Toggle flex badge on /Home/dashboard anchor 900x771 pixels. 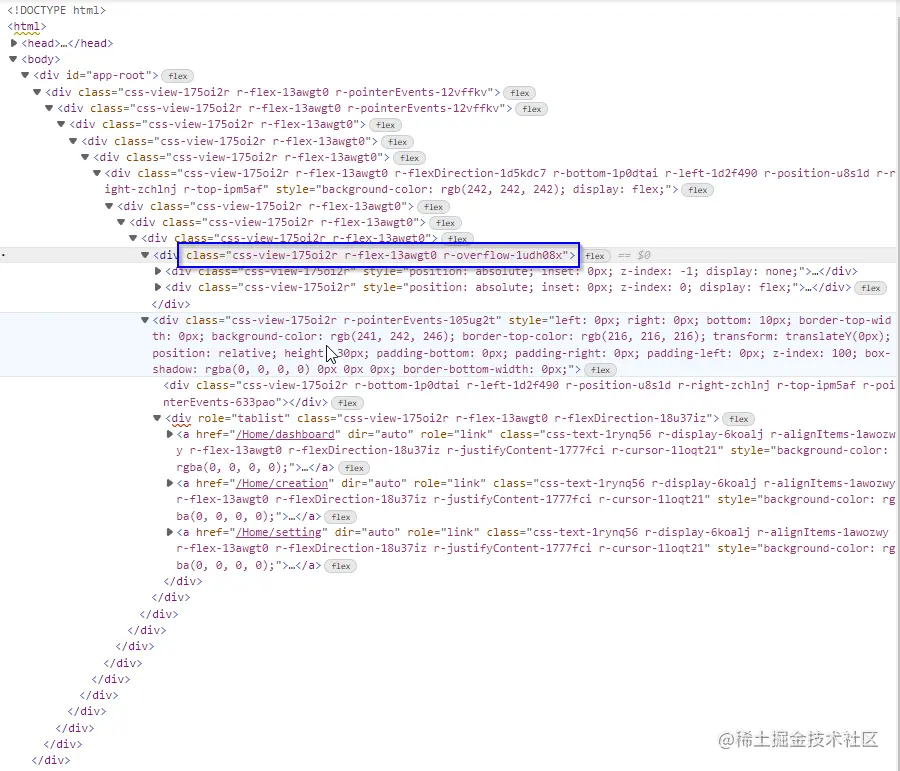(354, 468)
